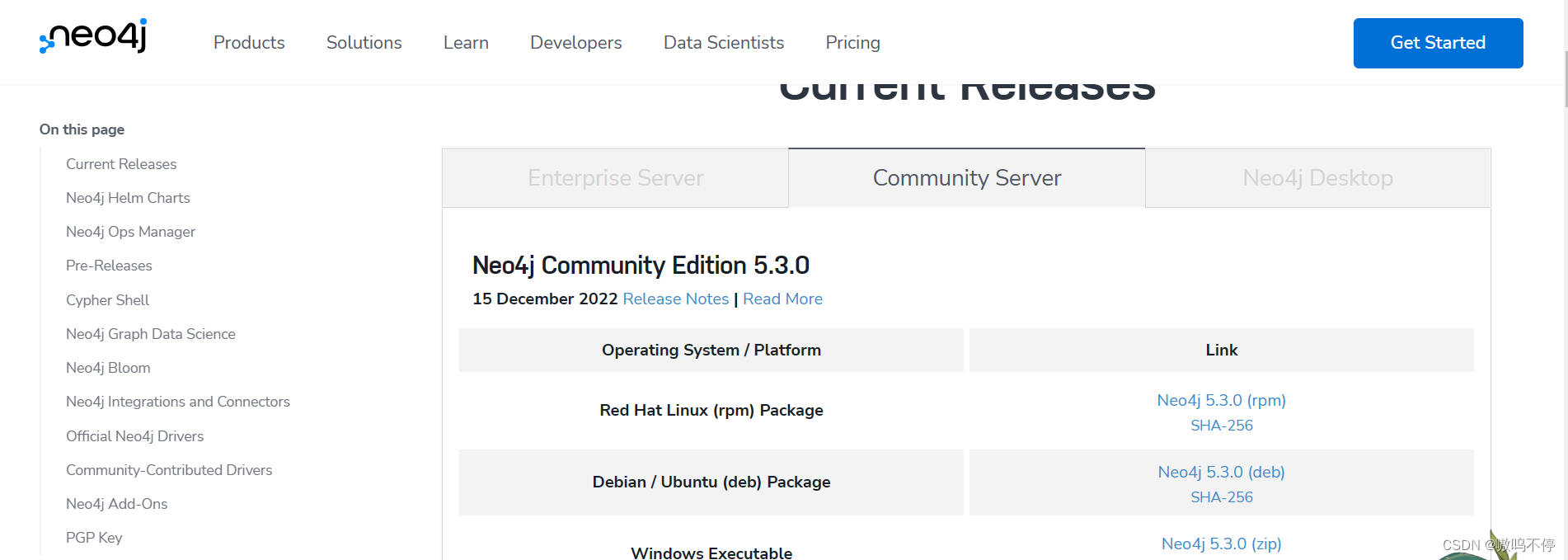Jump to Neo4j Helm Charts section

tap(128, 198)
